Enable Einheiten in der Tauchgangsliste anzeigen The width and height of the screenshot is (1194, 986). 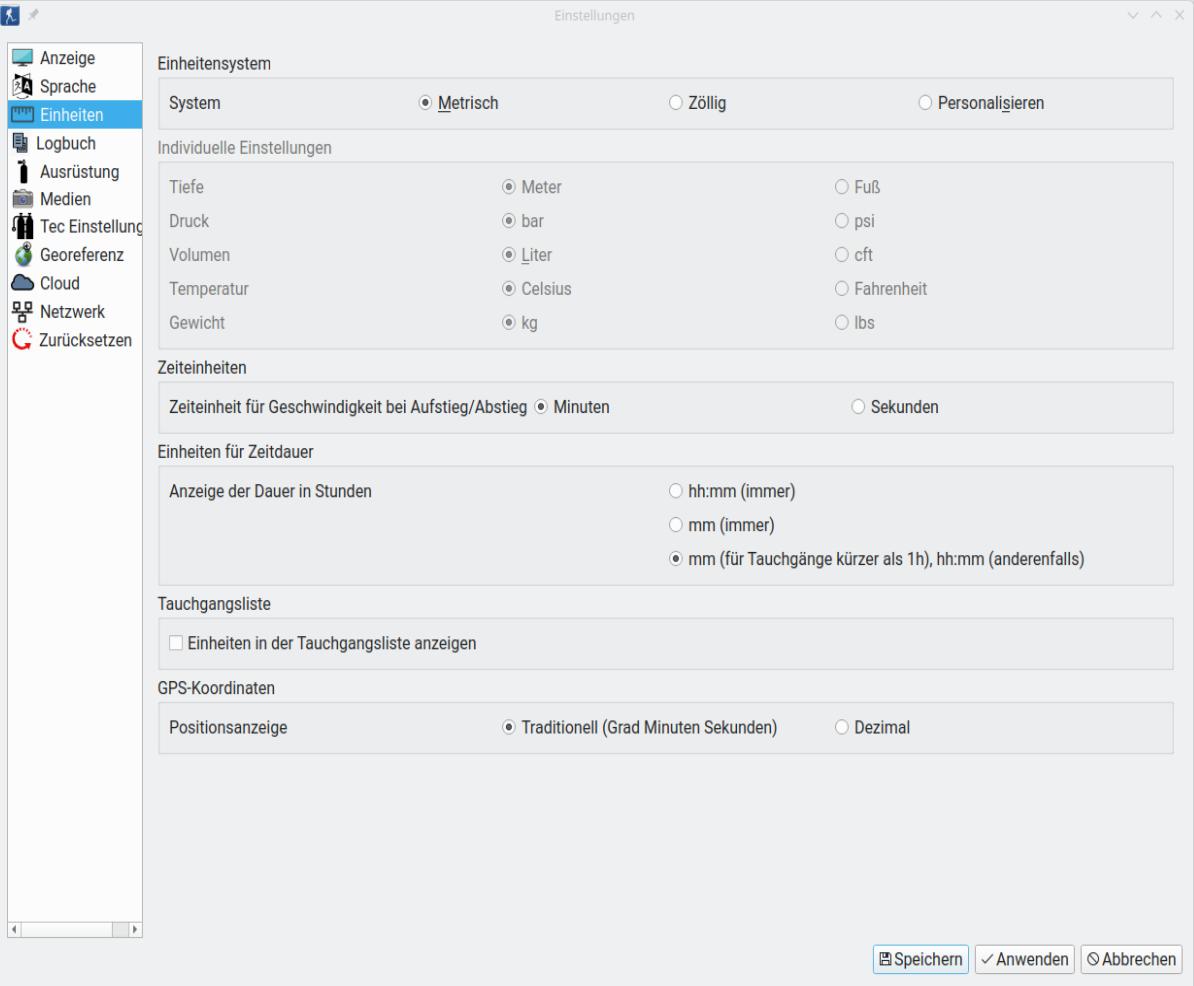coord(177,643)
